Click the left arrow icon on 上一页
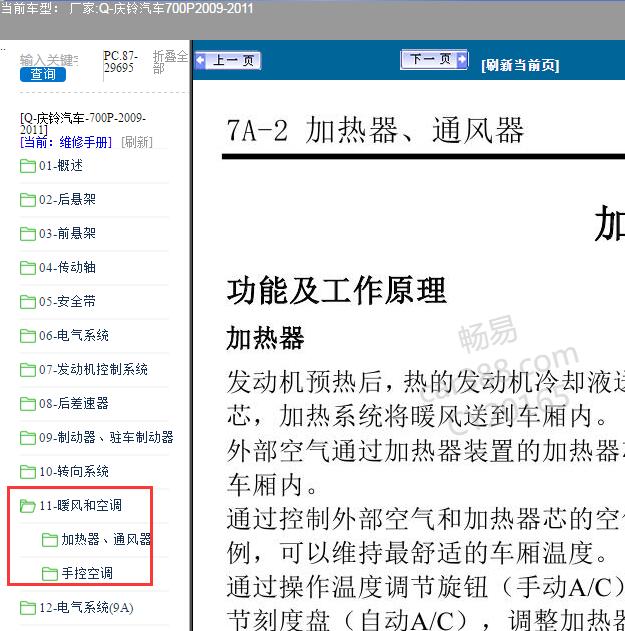This screenshot has height=631, width=625. [x=200, y=61]
